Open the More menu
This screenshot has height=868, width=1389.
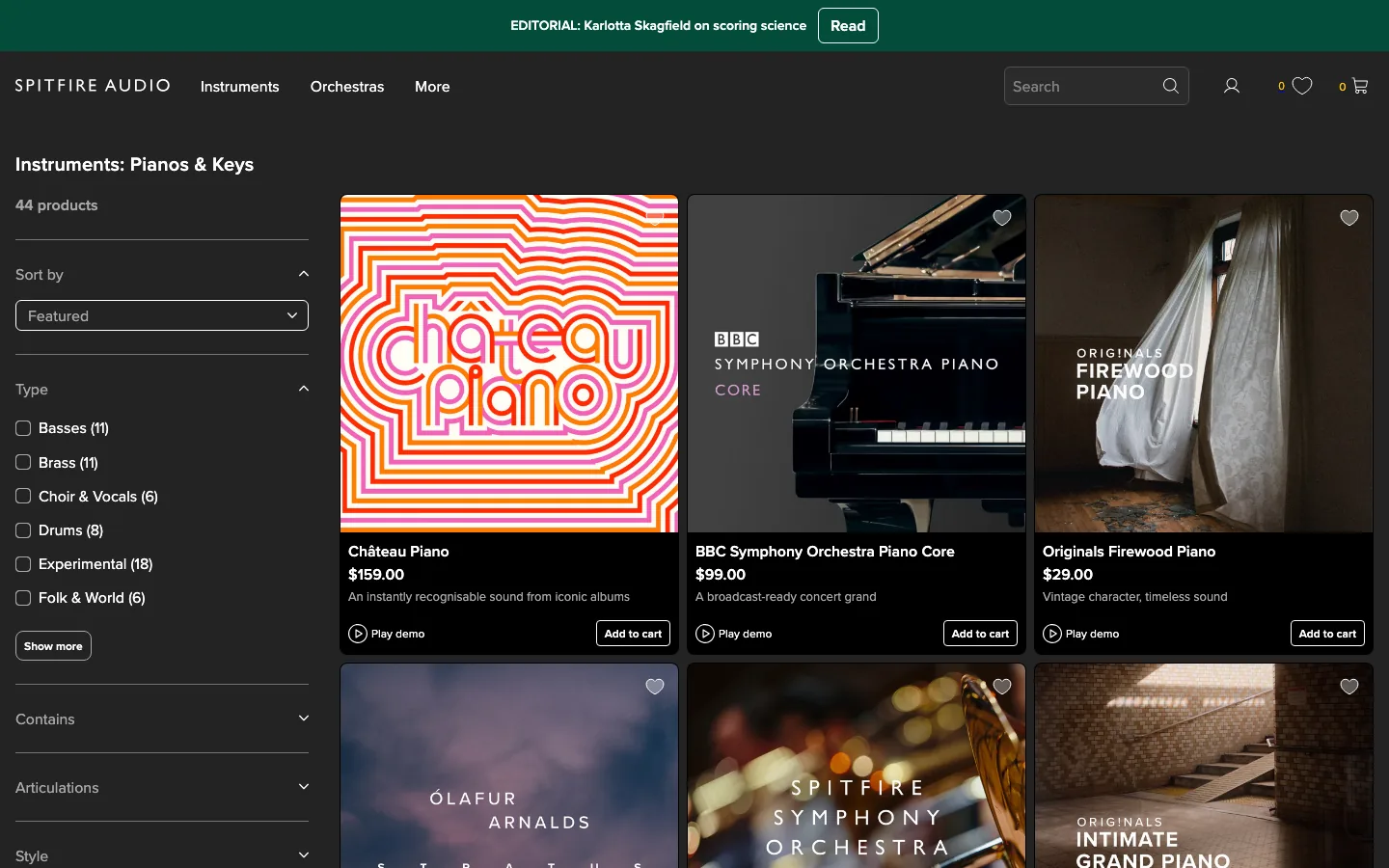coord(432,86)
